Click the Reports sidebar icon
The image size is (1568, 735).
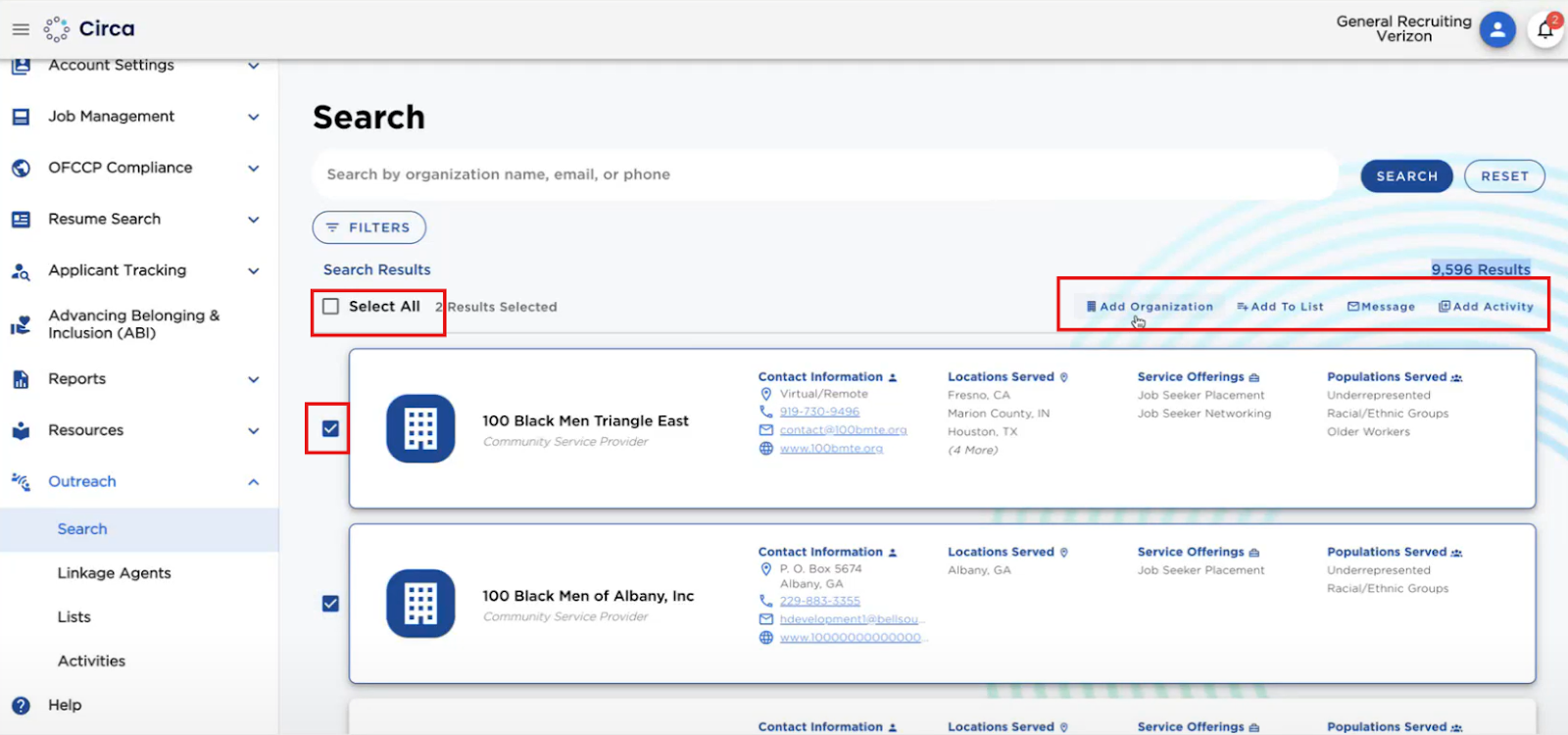pos(21,379)
